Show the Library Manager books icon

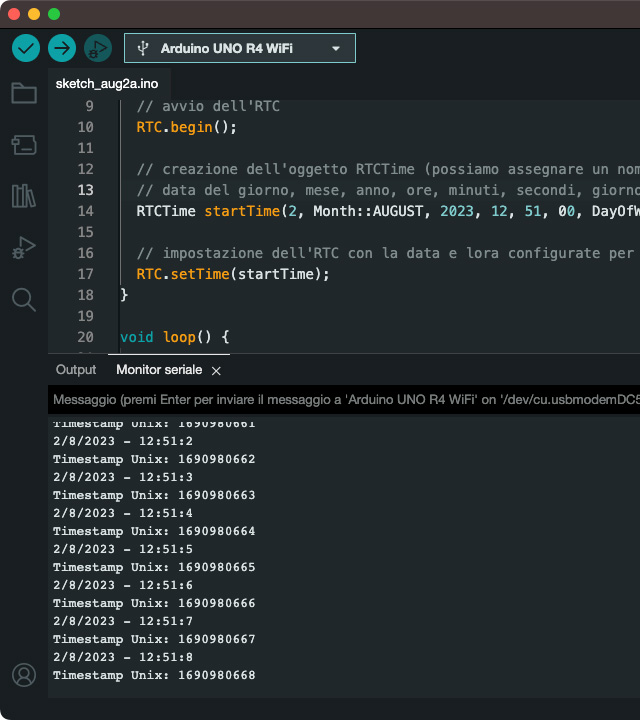coord(24,196)
